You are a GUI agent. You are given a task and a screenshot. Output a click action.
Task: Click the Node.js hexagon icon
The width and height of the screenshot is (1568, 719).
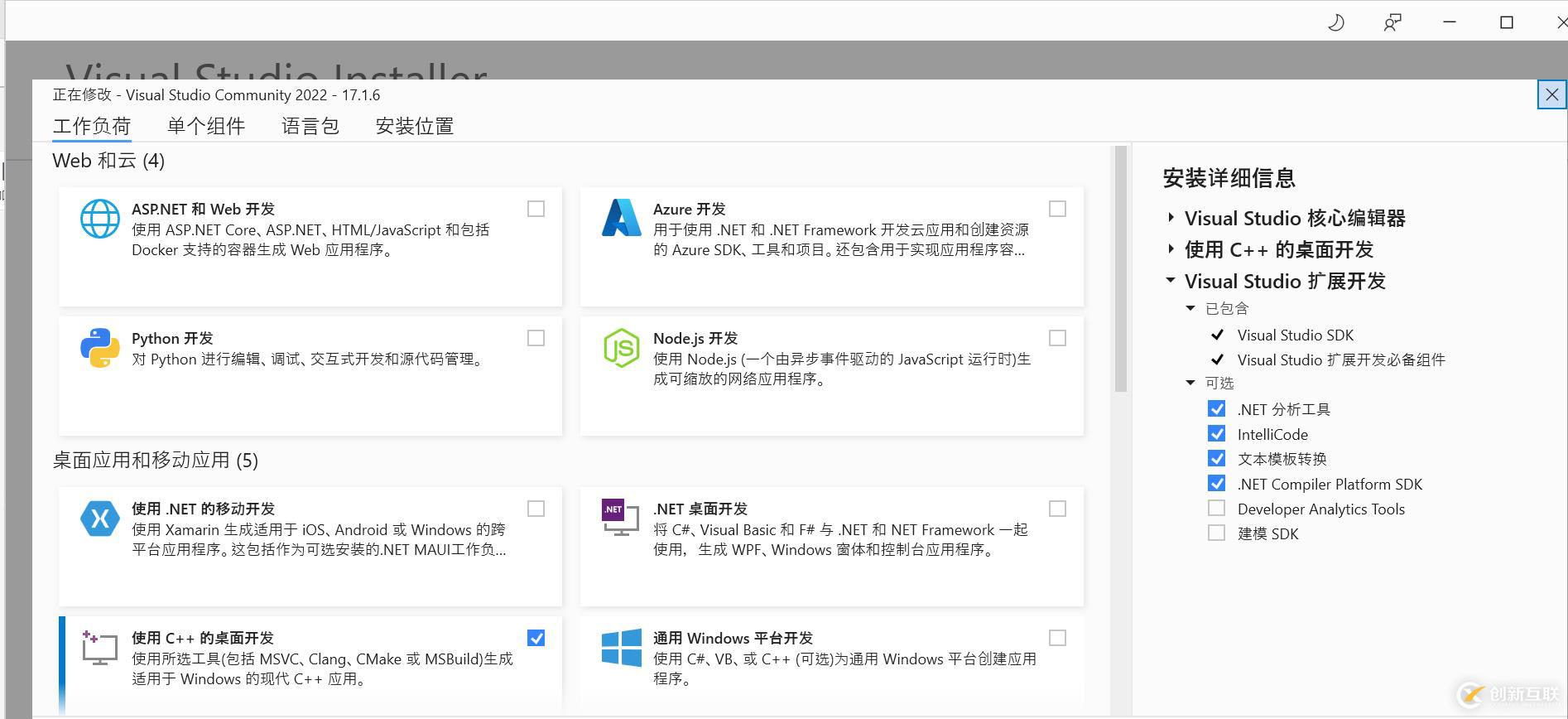click(x=621, y=348)
